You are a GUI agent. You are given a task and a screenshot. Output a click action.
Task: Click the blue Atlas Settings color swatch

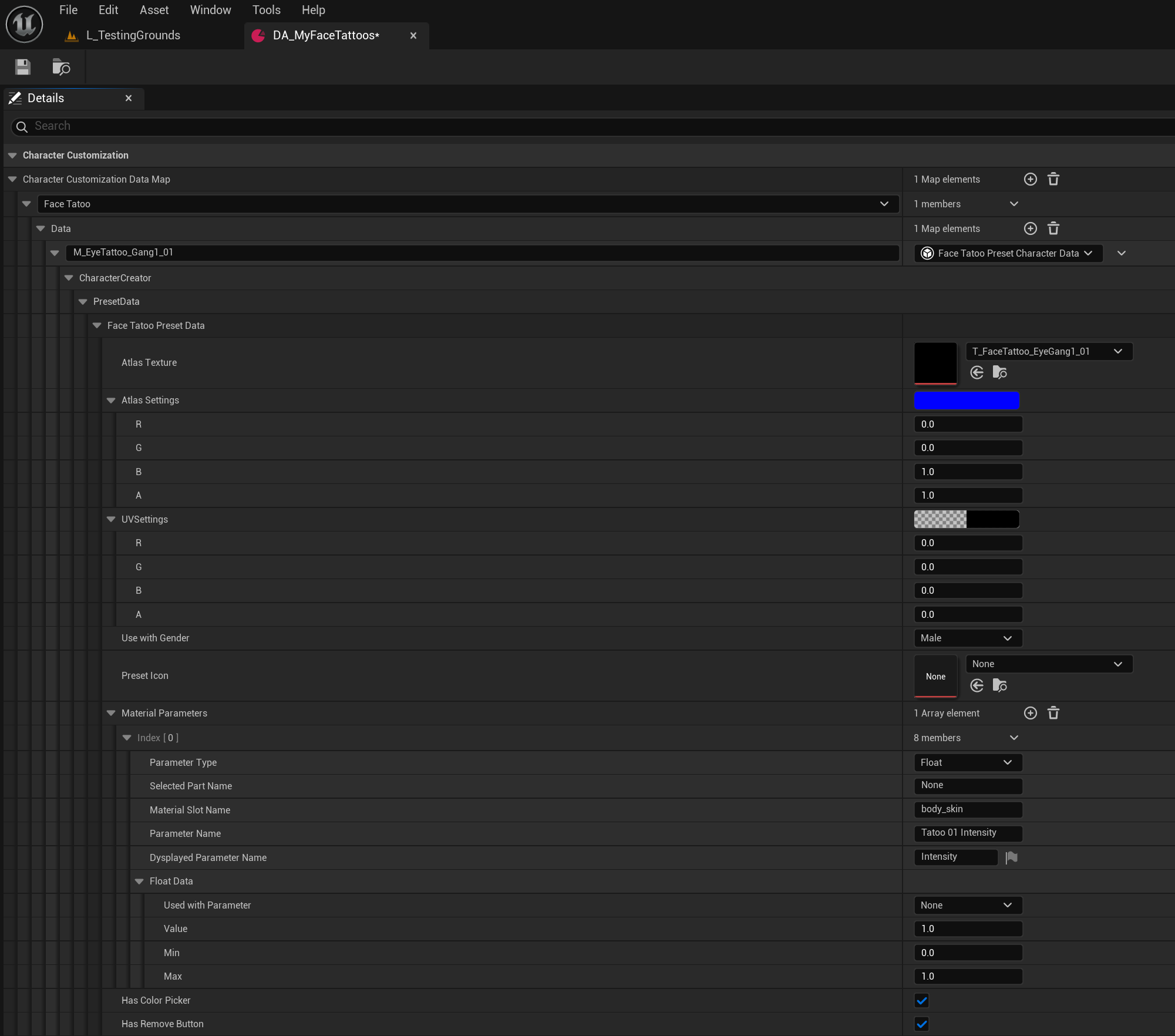967,401
